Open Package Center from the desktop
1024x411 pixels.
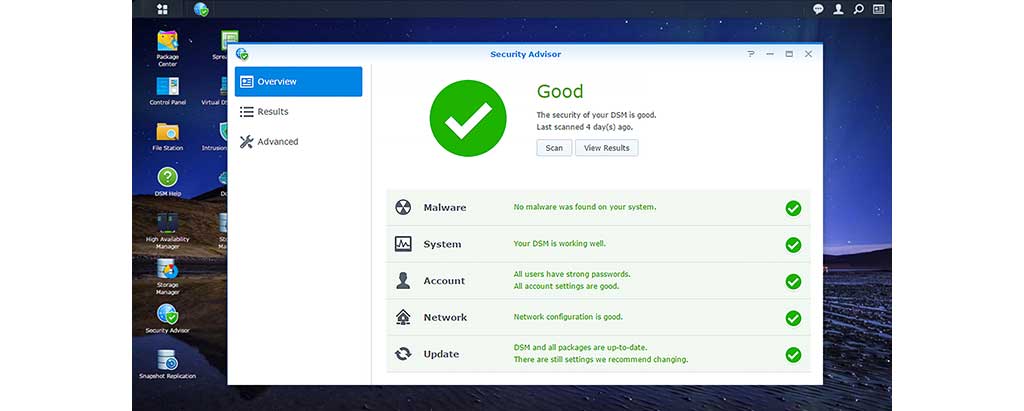point(167,48)
